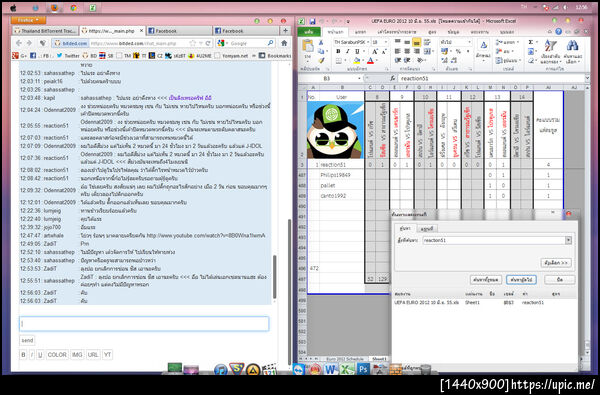
Task: Click the insert function fx icon
Action: pyautogui.click(x=393, y=78)
